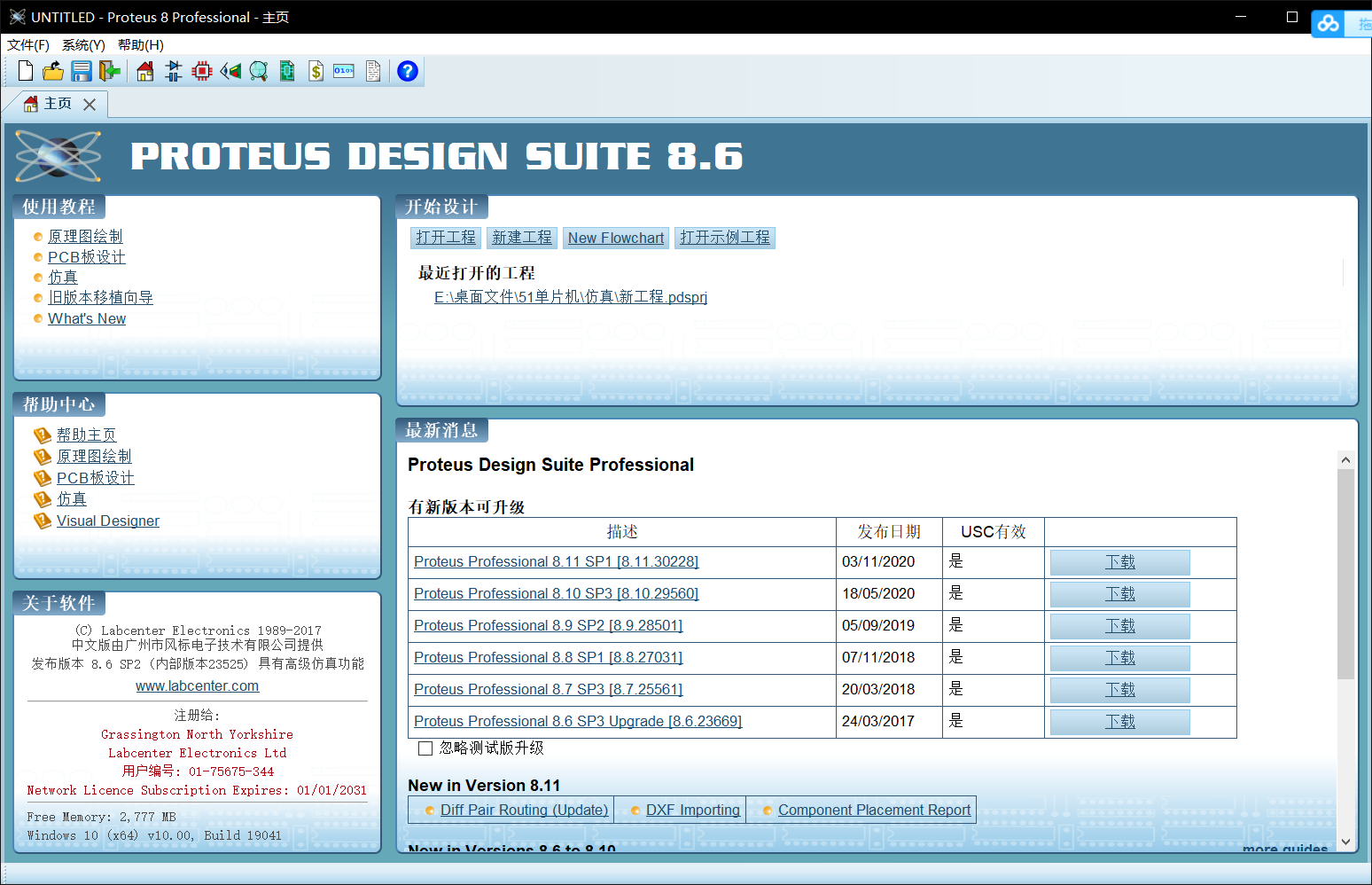Create a new project with toolbar icon

coord(26,71)
